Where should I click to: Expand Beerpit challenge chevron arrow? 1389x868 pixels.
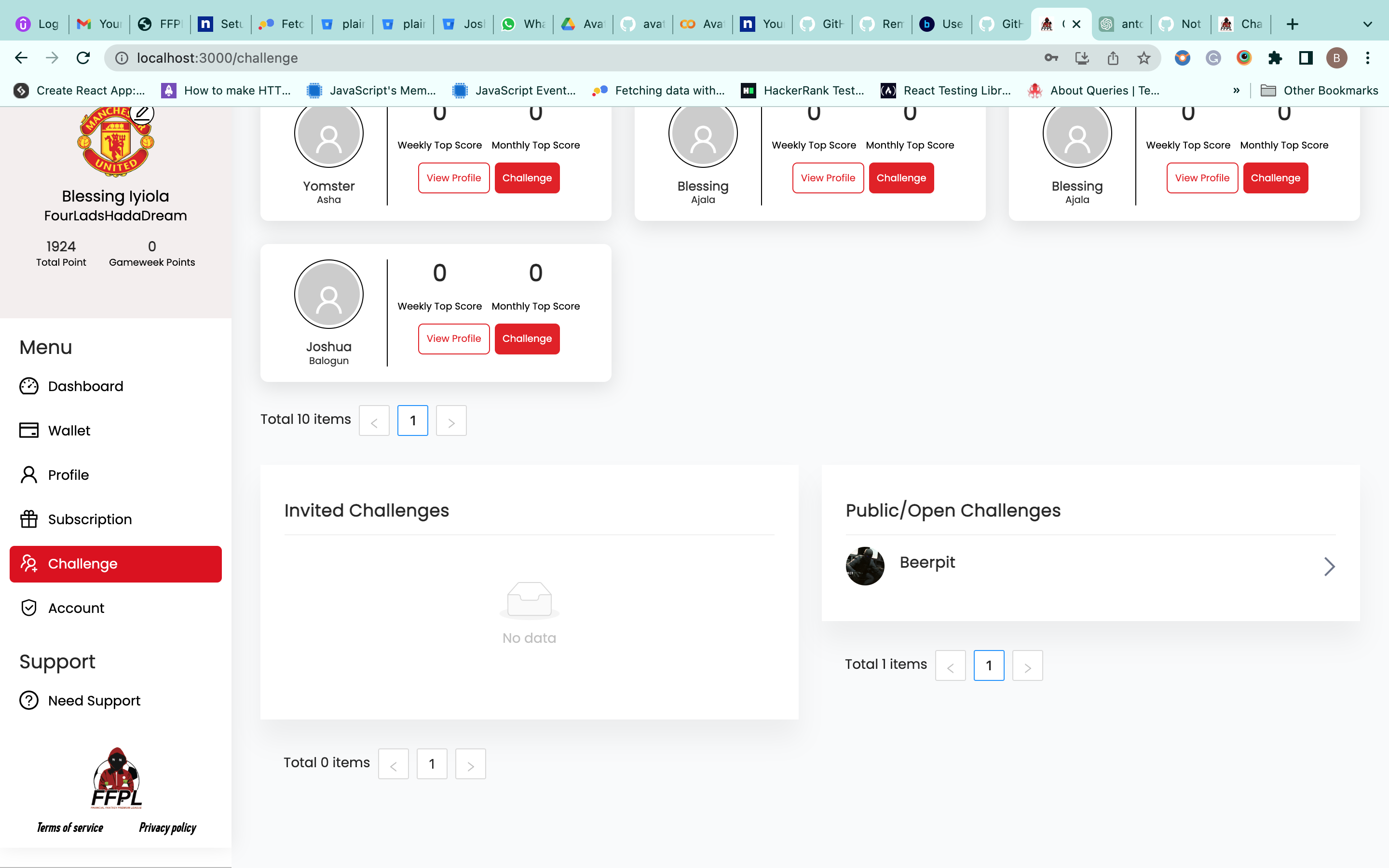tap(1329, 566)
